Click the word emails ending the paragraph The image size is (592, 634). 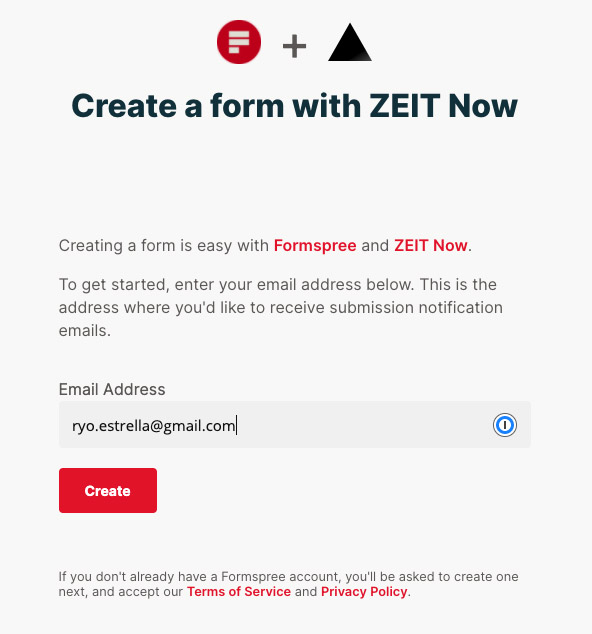pos(83,331)
